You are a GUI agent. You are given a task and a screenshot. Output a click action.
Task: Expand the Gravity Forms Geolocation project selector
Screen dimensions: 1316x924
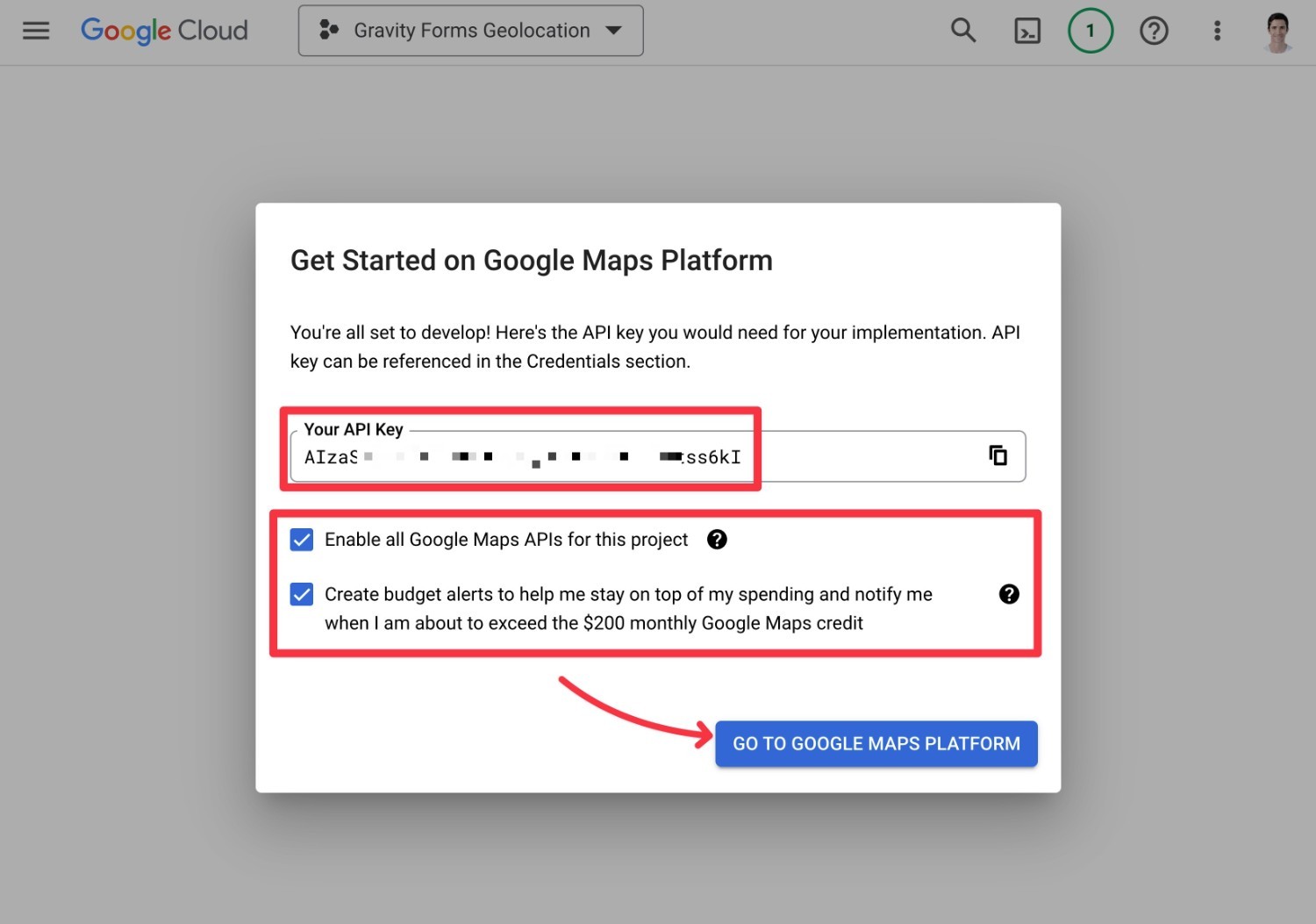(x=470, y=30)
